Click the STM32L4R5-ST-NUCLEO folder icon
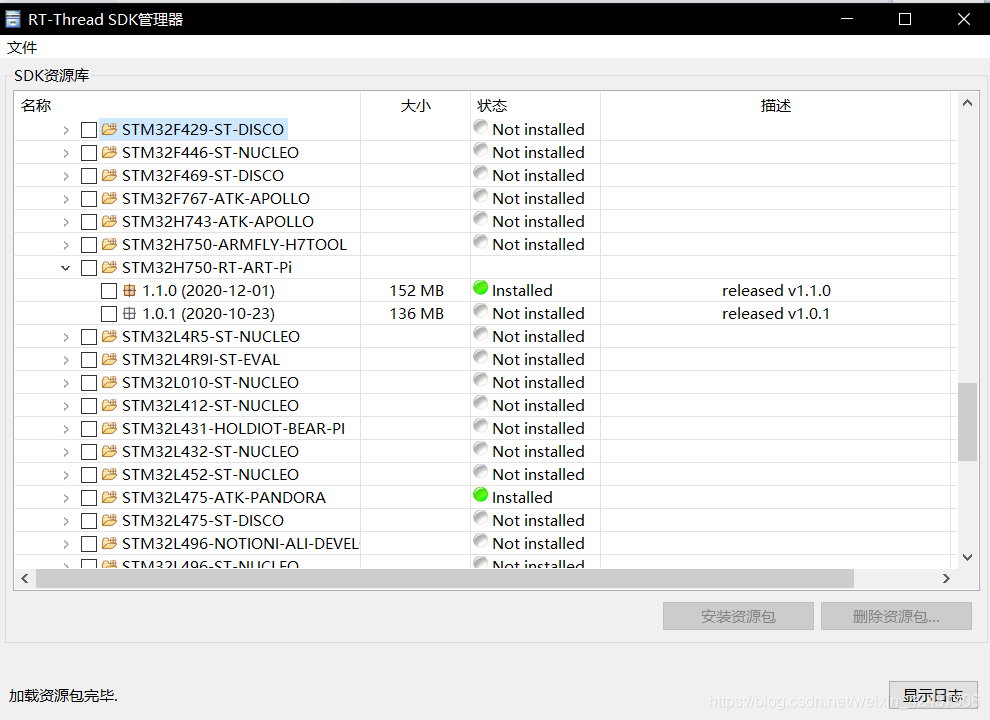This screenshot has height=720, width=990. point(109,337)
